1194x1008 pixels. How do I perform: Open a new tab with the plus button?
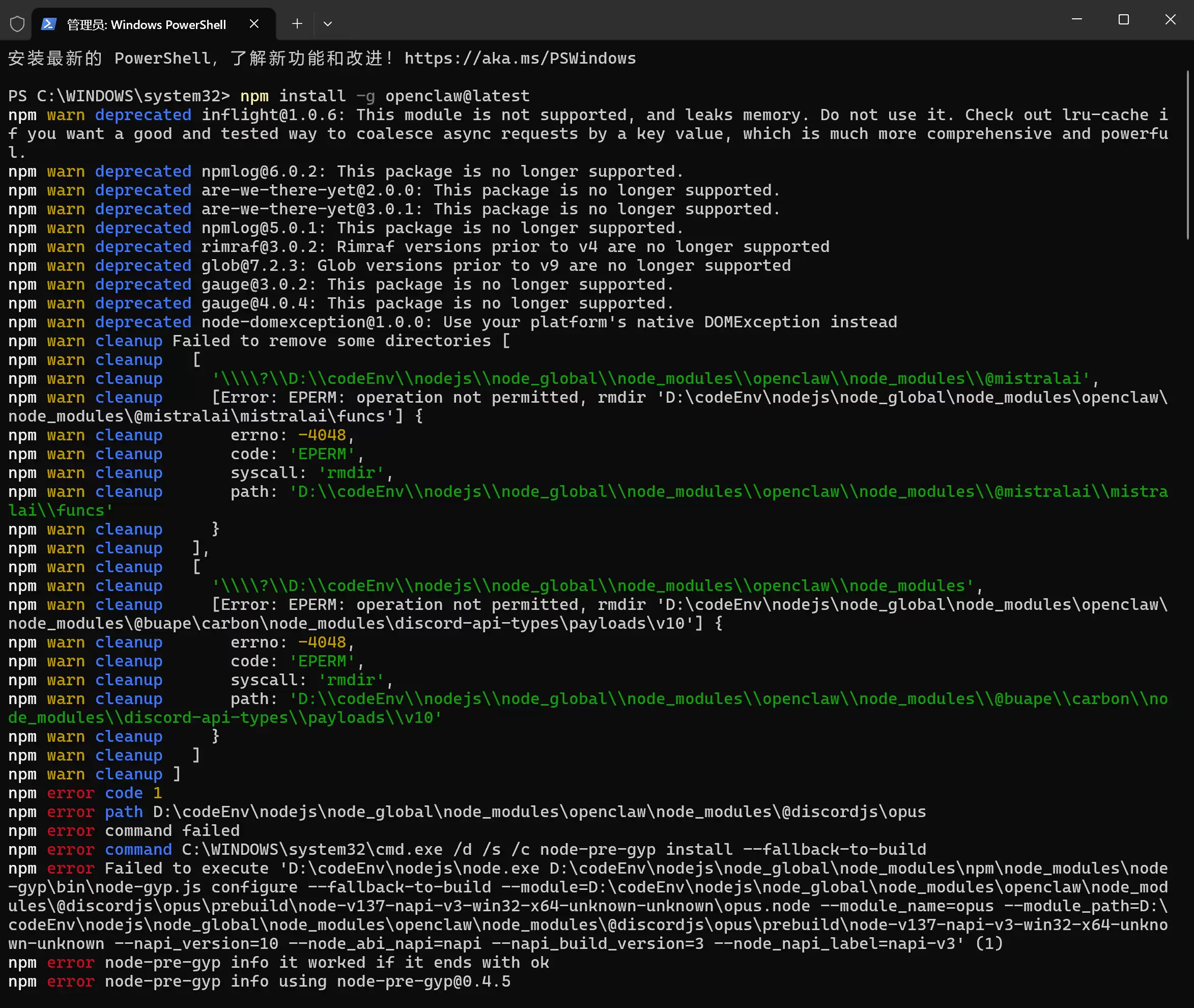pos(297,24)
